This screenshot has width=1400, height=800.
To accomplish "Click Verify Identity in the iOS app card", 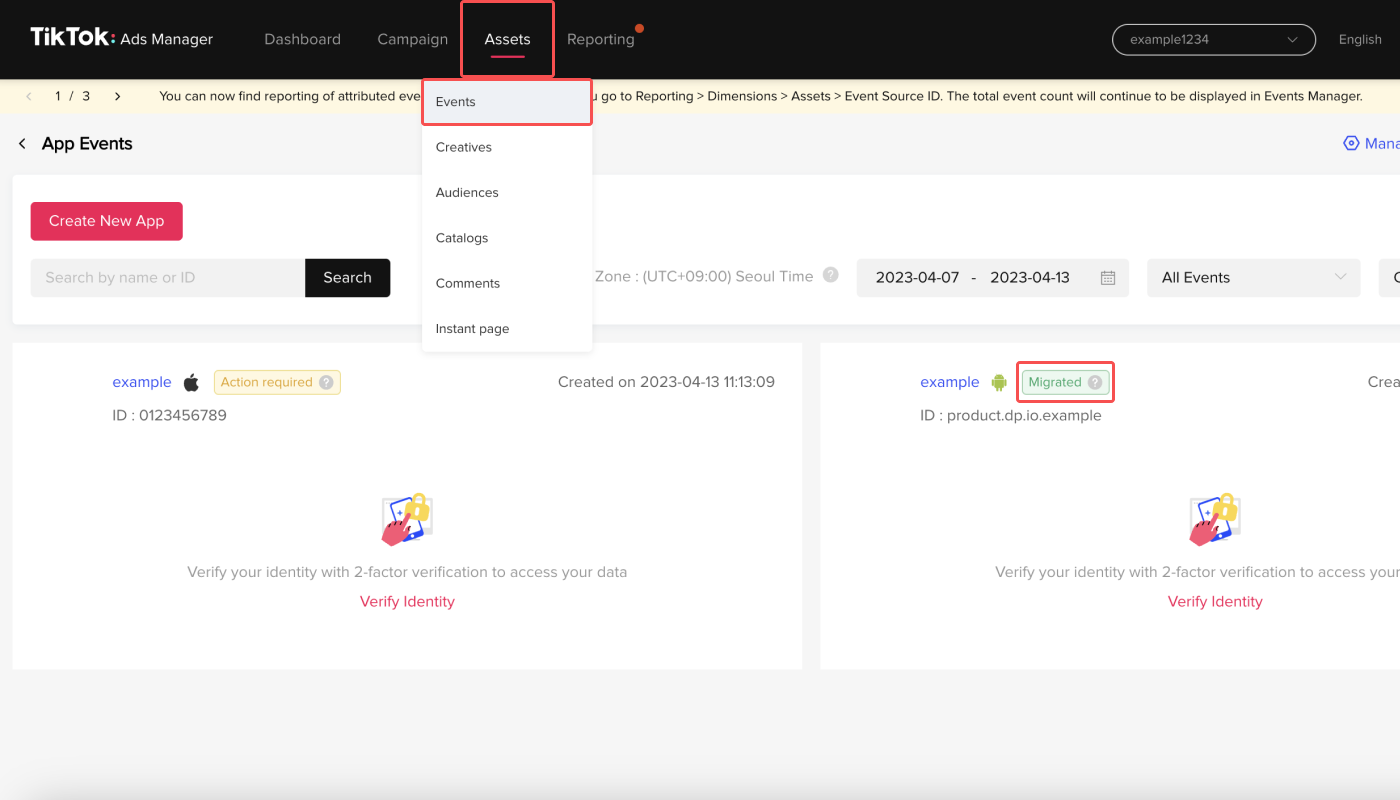I will click(x=407, y=601).
